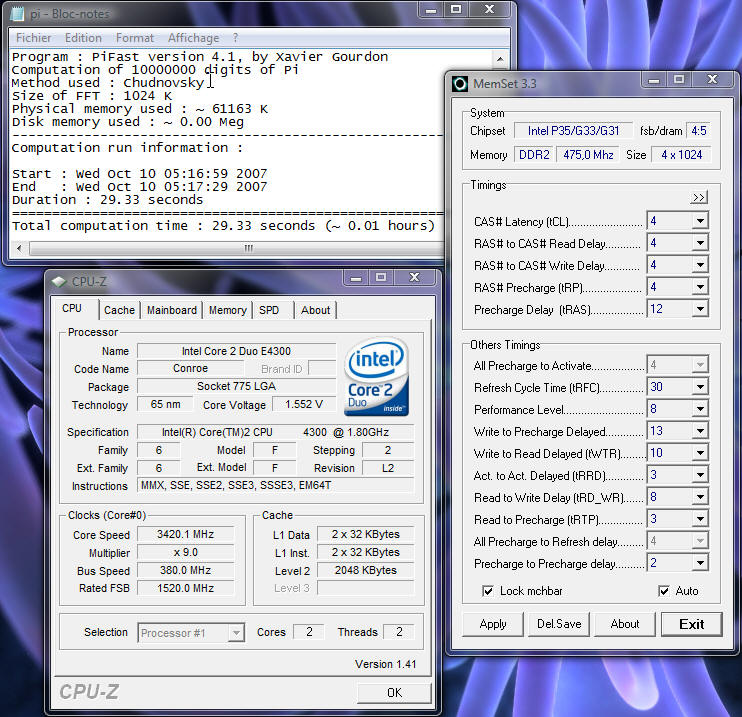This screenshot has height=717, width=742.
Task: Click the memory frequency 475,0 Mhz field
Action: (x=588, y=155)
